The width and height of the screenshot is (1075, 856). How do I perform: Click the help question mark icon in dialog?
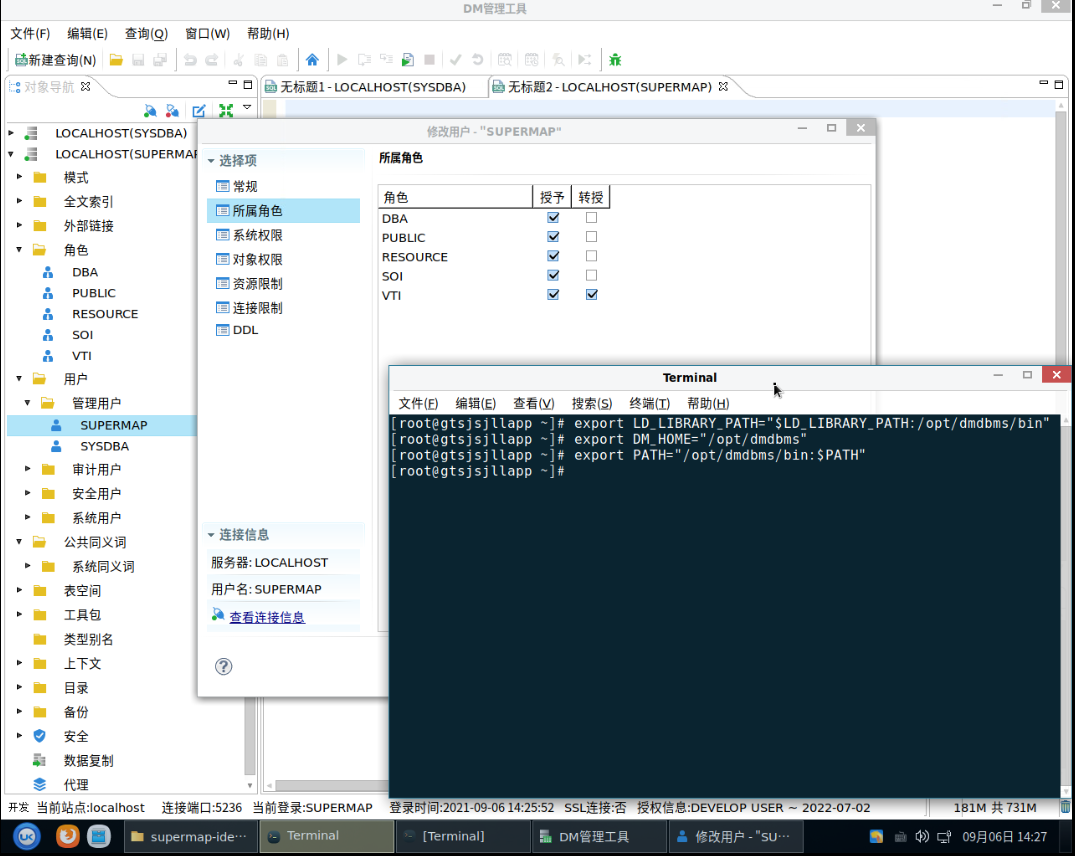[224, 666]
